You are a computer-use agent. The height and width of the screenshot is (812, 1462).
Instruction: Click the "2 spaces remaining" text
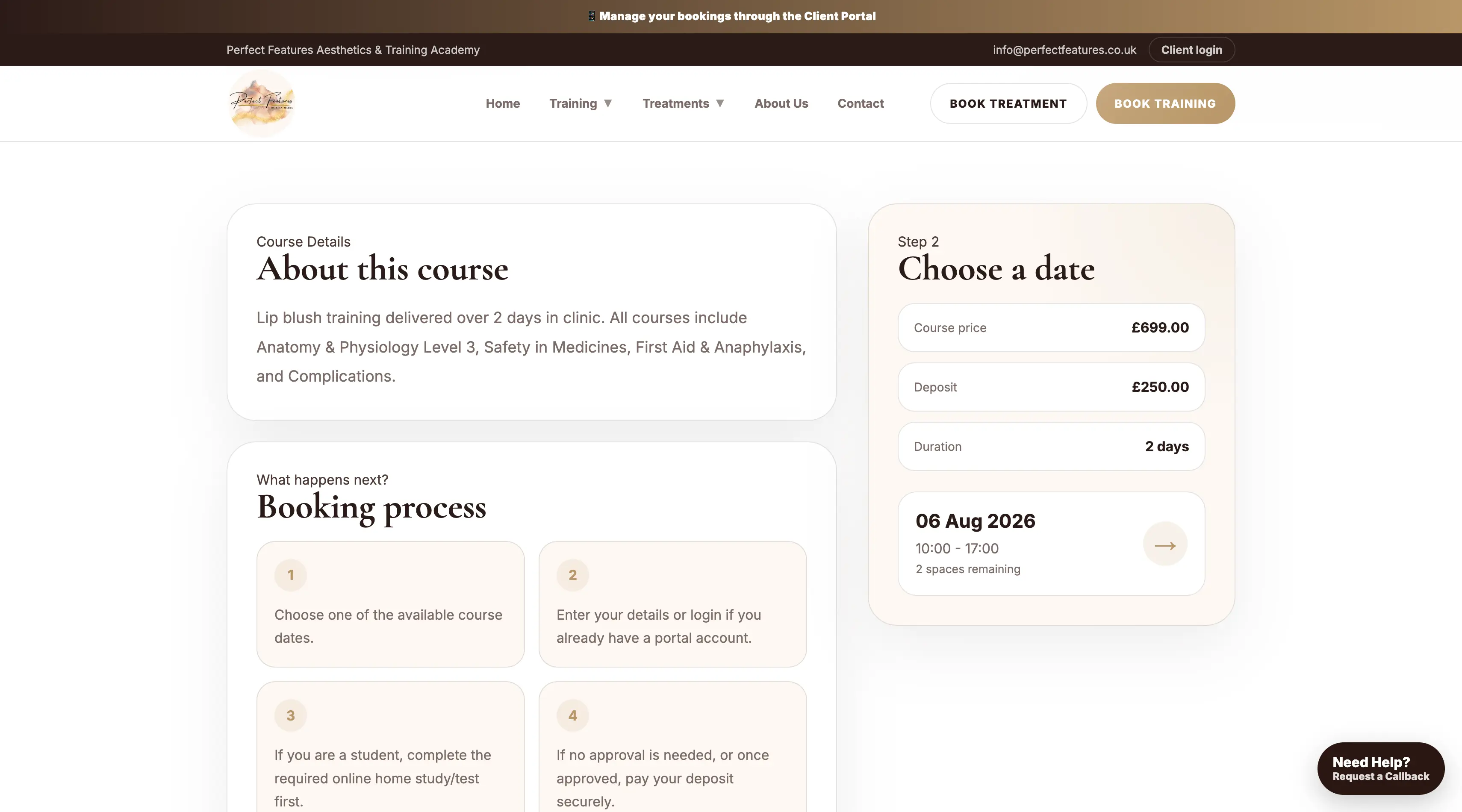click(x=968, y=569)
